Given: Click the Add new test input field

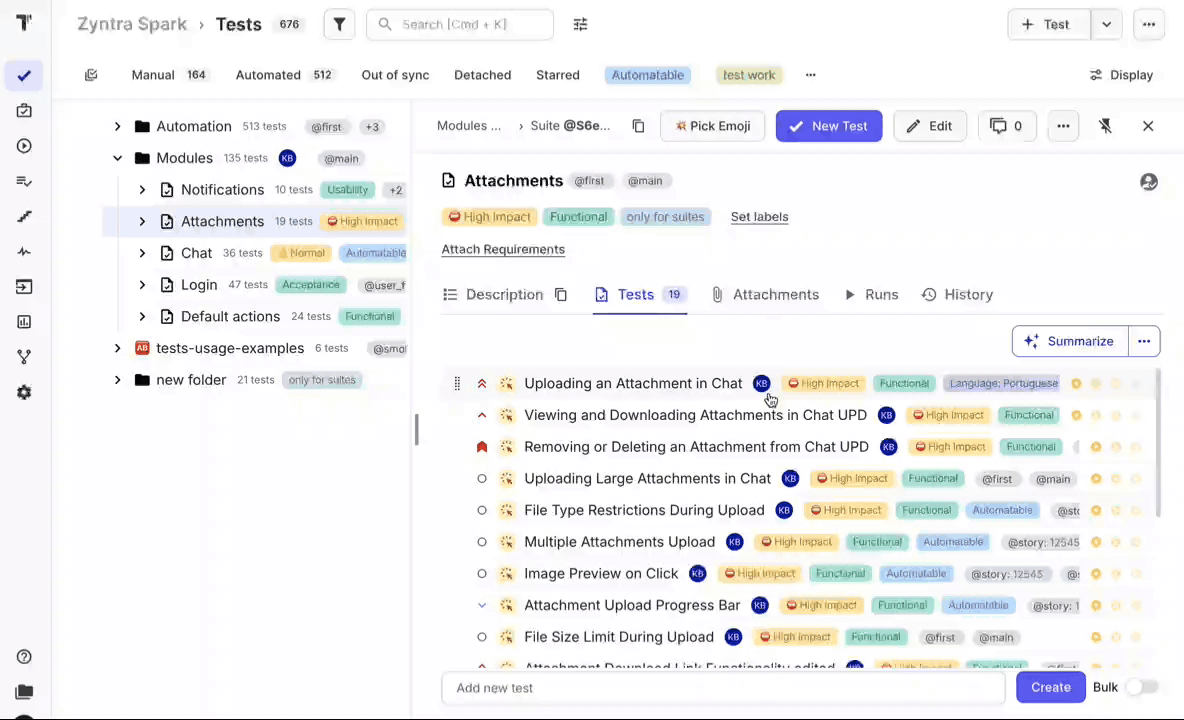Looking at the screenshot, I should (722, 688).
